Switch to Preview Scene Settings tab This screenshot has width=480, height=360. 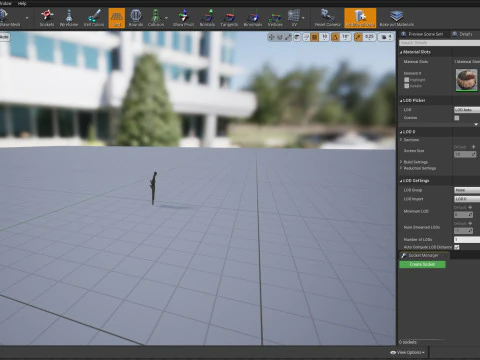coord(422,34)
